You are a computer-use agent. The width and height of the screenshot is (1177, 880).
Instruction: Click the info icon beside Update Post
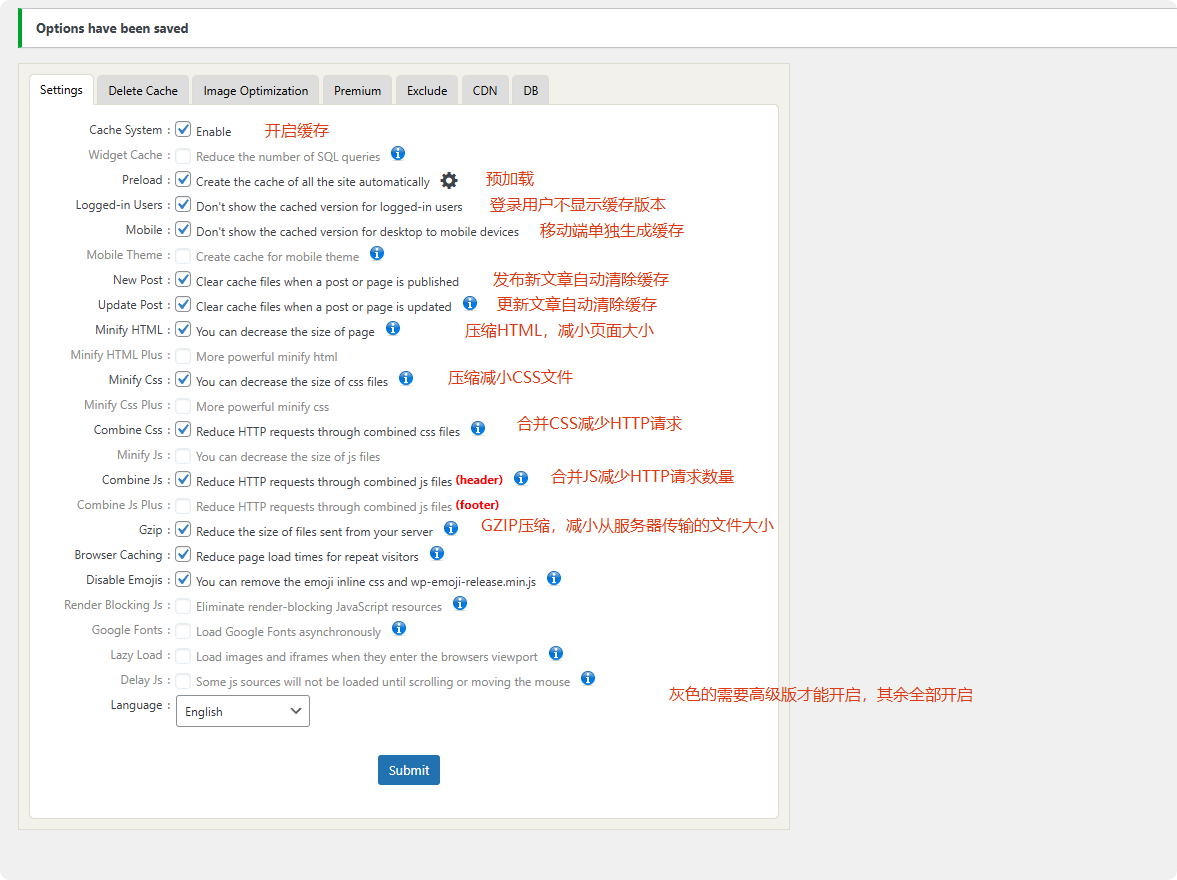coord(470,303)
